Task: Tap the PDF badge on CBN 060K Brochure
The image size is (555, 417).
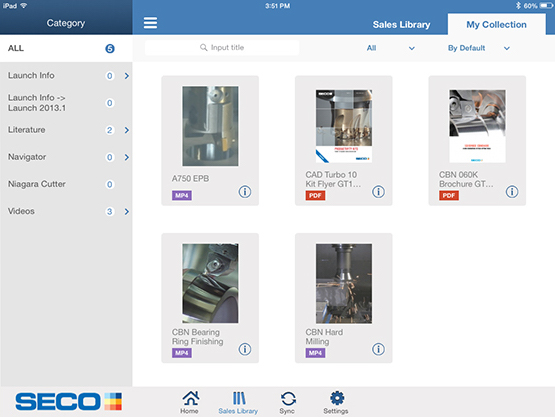Action: click(x=449, y=195)
